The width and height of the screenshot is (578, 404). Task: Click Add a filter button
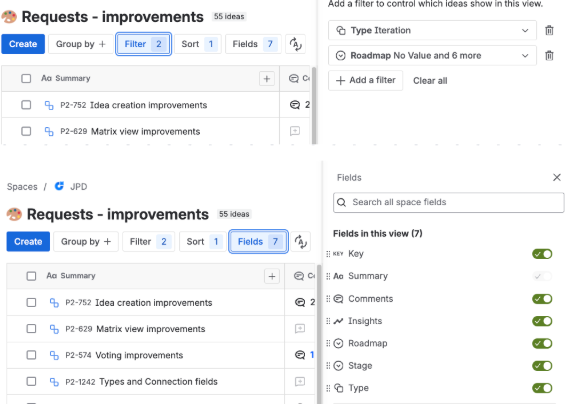[365, 80]
